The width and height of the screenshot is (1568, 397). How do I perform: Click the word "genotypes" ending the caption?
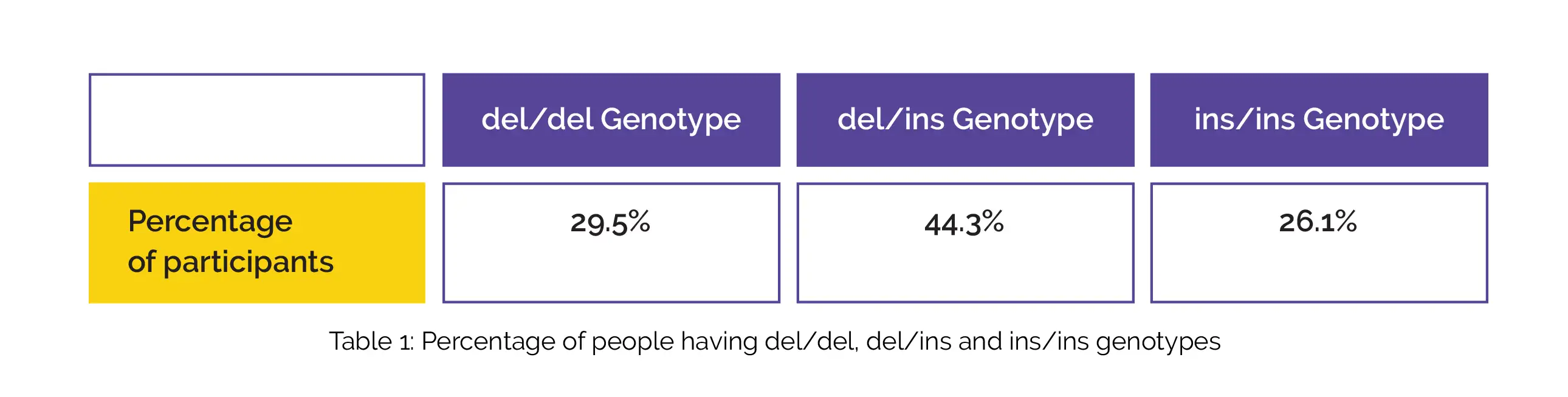tap(1158, 343)
